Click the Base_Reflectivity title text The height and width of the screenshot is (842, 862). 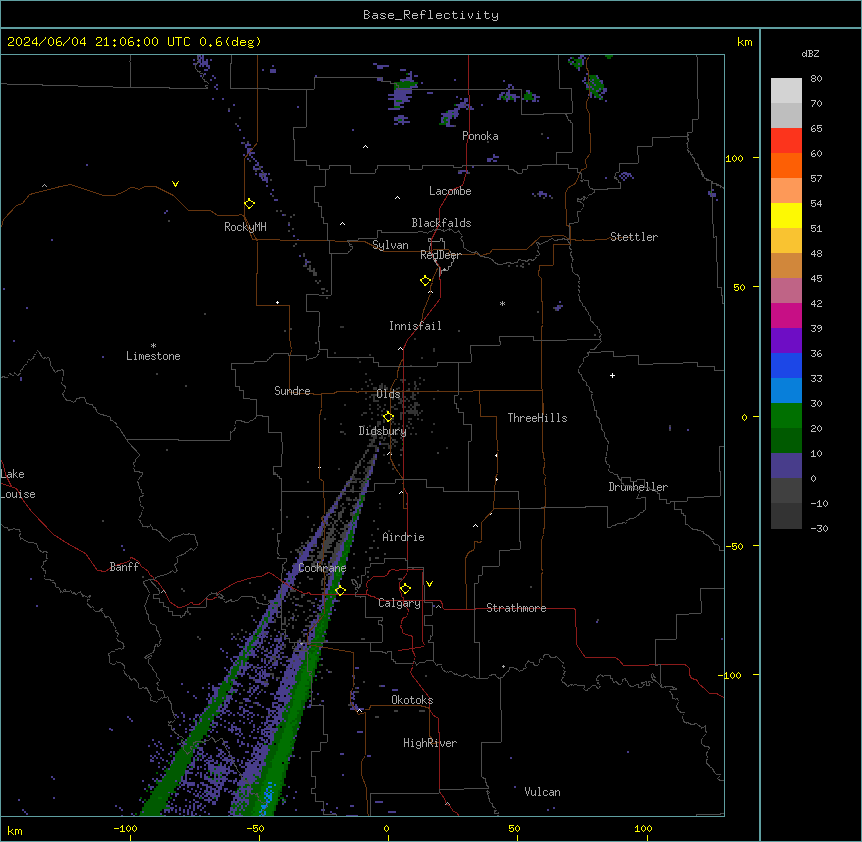[431, 15]
